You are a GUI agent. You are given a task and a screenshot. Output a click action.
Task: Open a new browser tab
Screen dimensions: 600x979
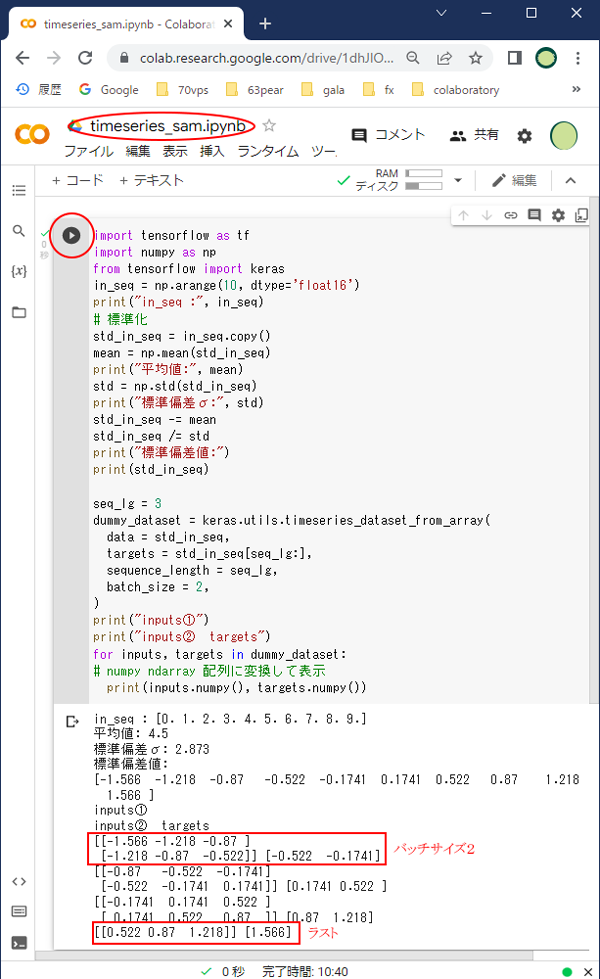pyautogui.click(x=265, y=24)
